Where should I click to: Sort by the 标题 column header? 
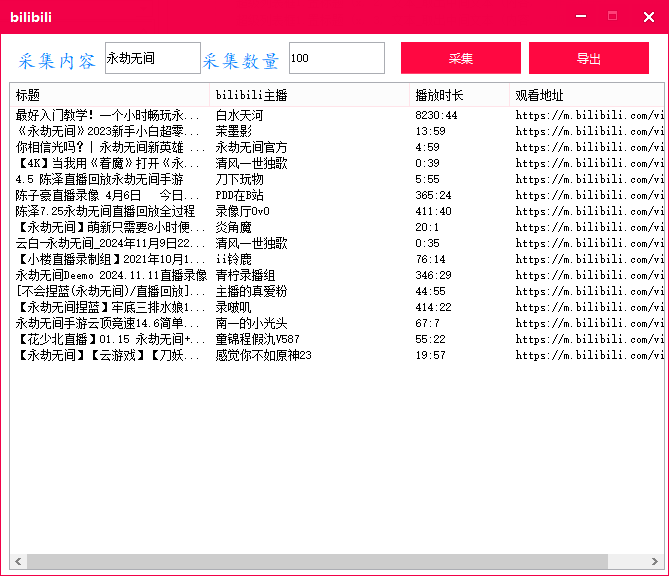point(110,96)
